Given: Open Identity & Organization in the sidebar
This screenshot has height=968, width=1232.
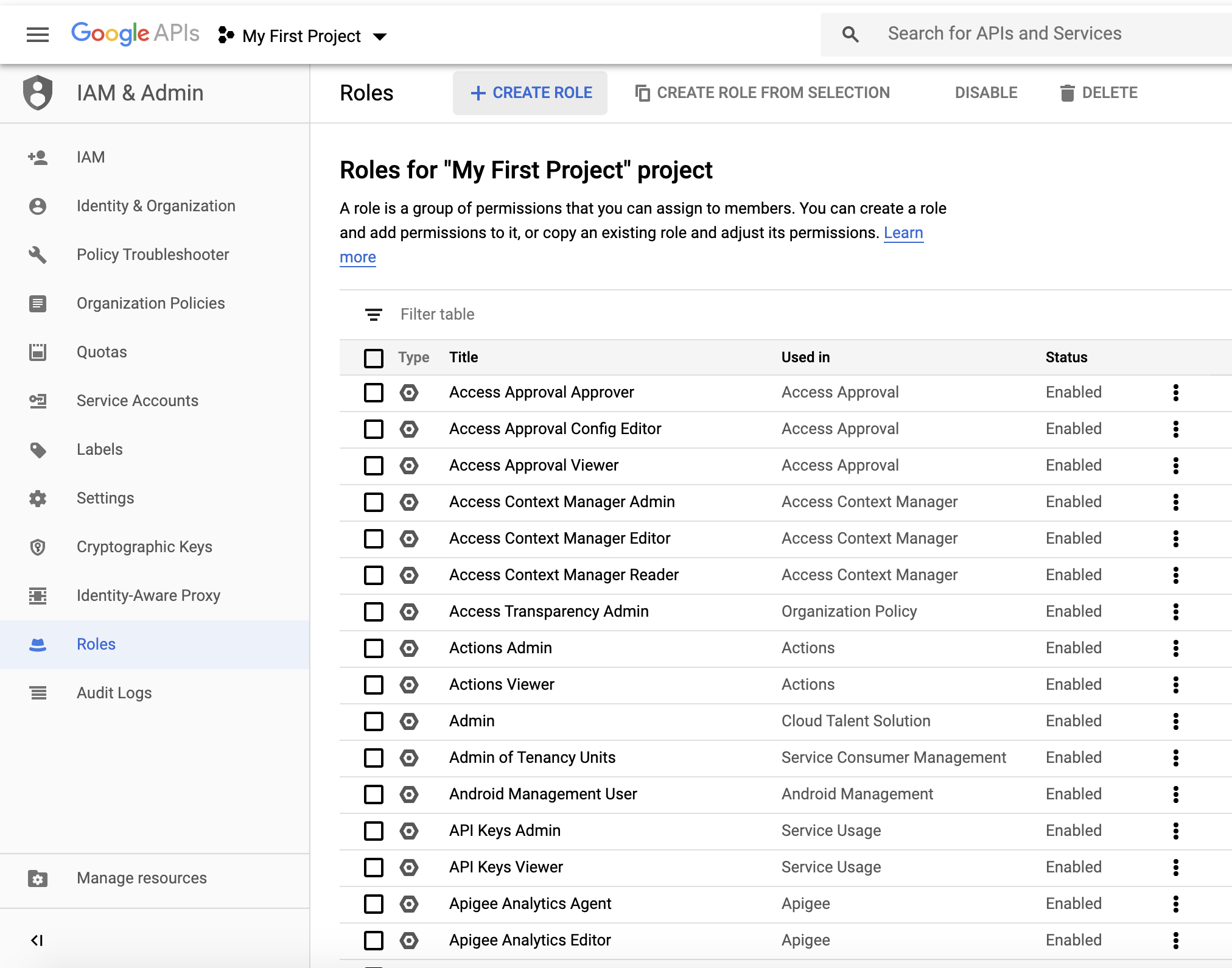Looking at the screenshot, I should click(x=155, y=206).
